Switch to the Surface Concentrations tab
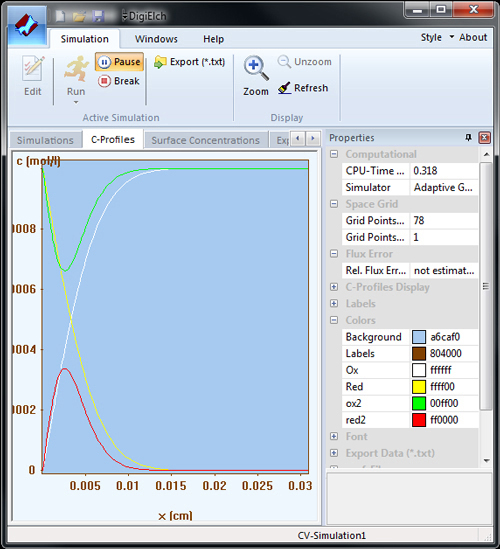Image resolution: width=500 pixels, height=549 pixels. [x=206, y=140]
